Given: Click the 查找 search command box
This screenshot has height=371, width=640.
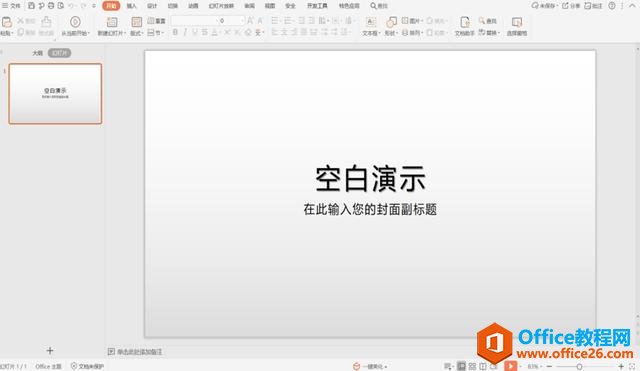Looking at the screenshot, I should click(x=379, y=6).
